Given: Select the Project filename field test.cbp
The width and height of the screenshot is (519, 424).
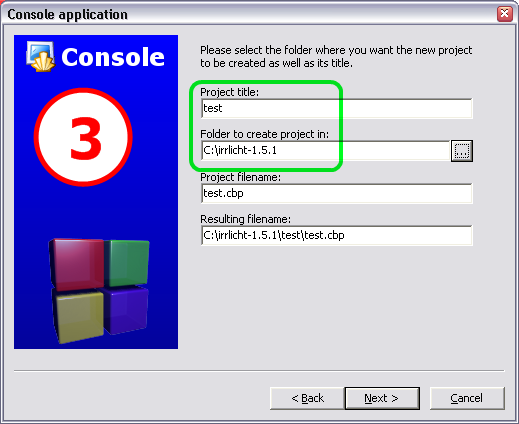Looking at the screenshot, I should coord(337,193).
